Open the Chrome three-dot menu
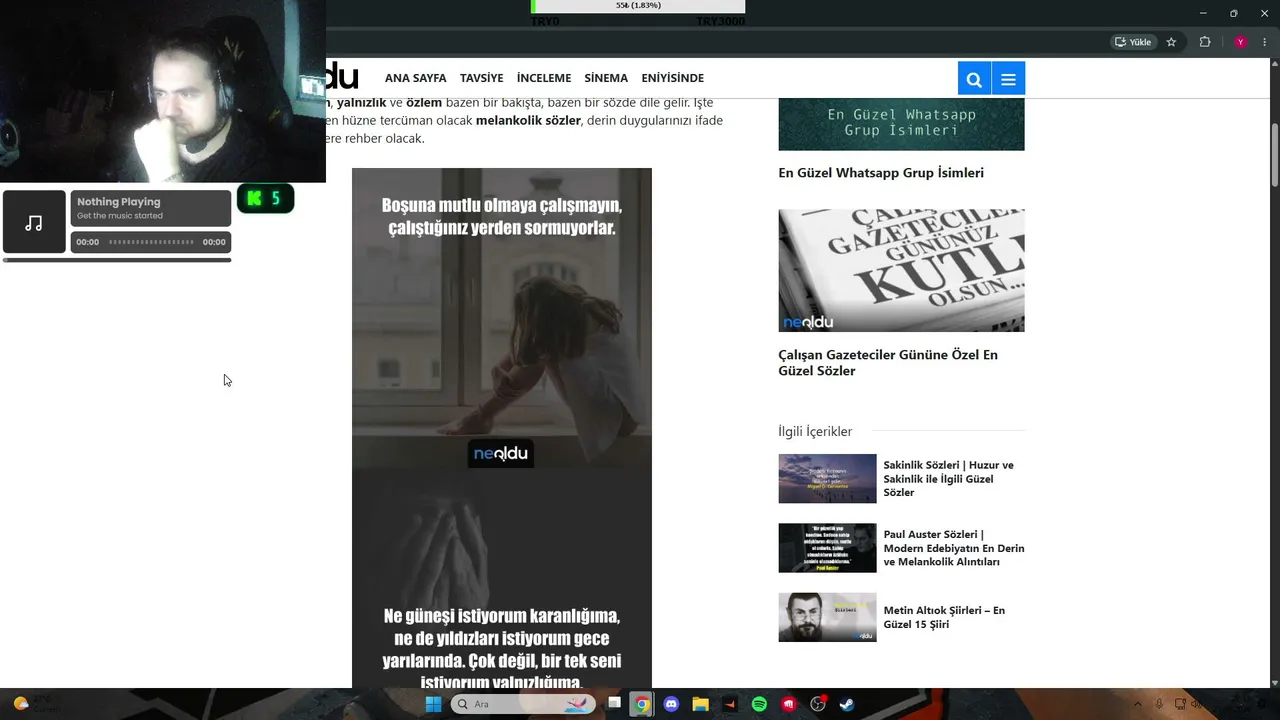Viewport: 1280px width, 720px height. (1264, 42)
